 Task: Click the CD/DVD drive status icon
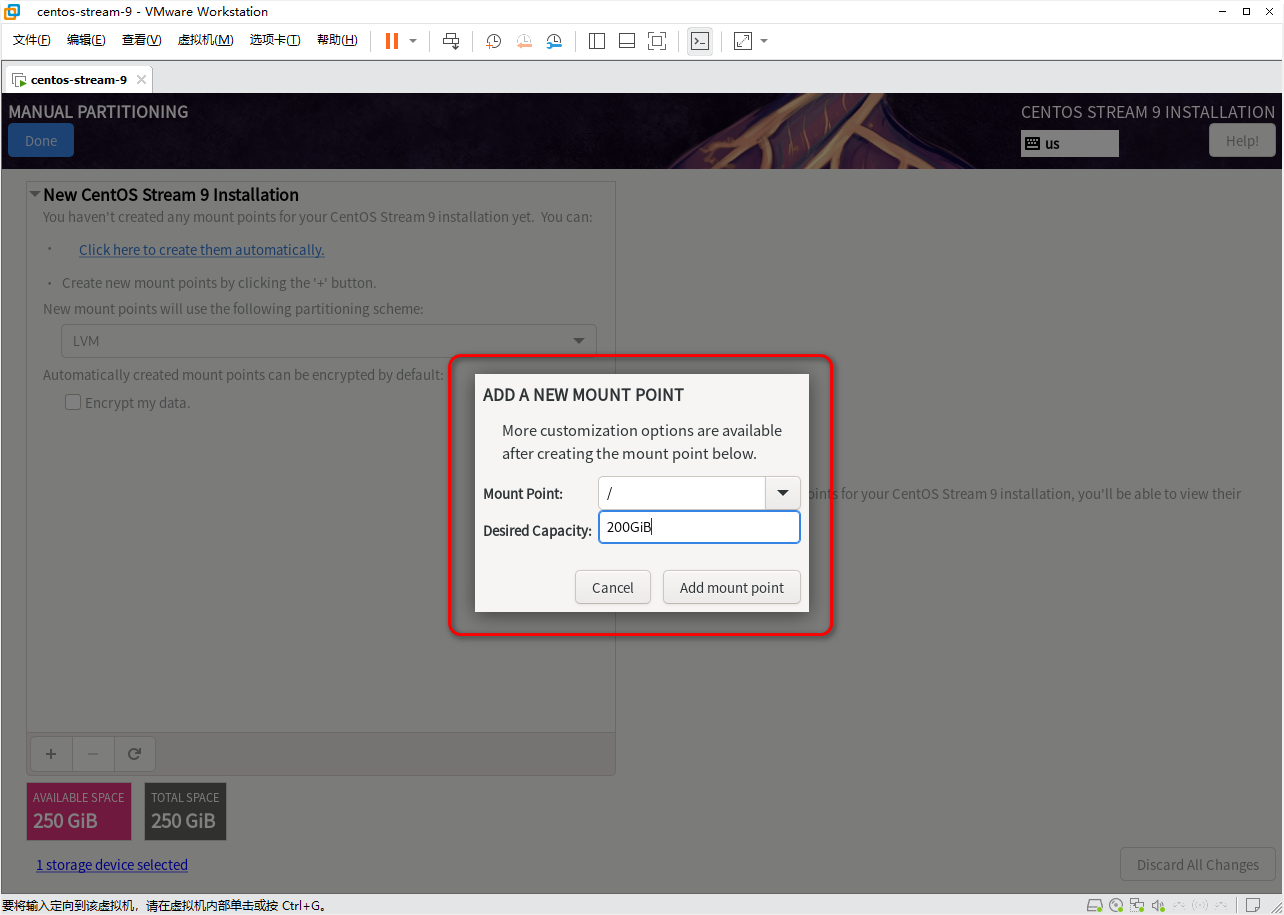click(1117, 905)
